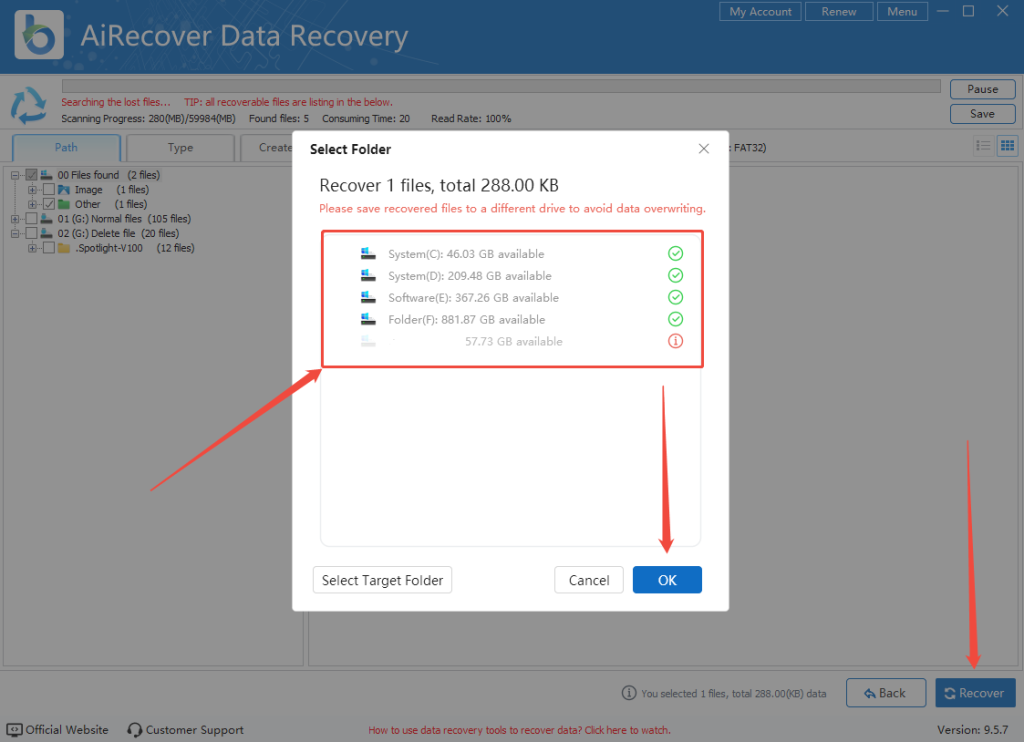Viewport: 1024px width, 742px height.
Task: Uncheck the Other folder checkbox
Action: click(x=51, y=204)
